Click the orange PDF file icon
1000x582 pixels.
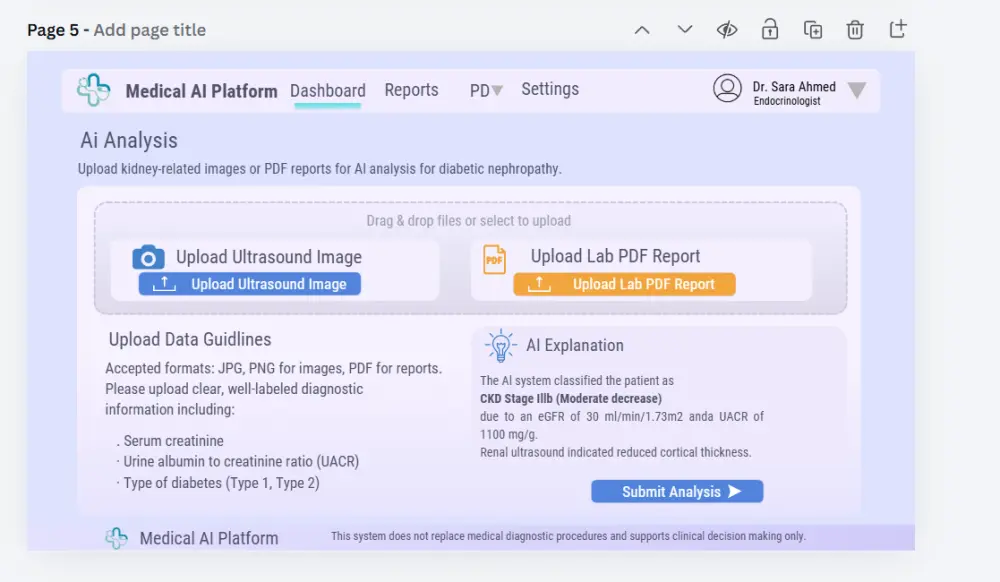(x=494, y=260)
